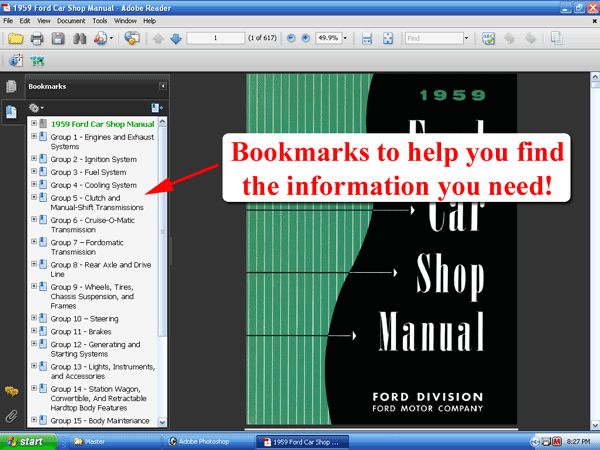This screenshot has width=600, height=450.
Task: Go to next page down arrow
Action: pos(176,38)
